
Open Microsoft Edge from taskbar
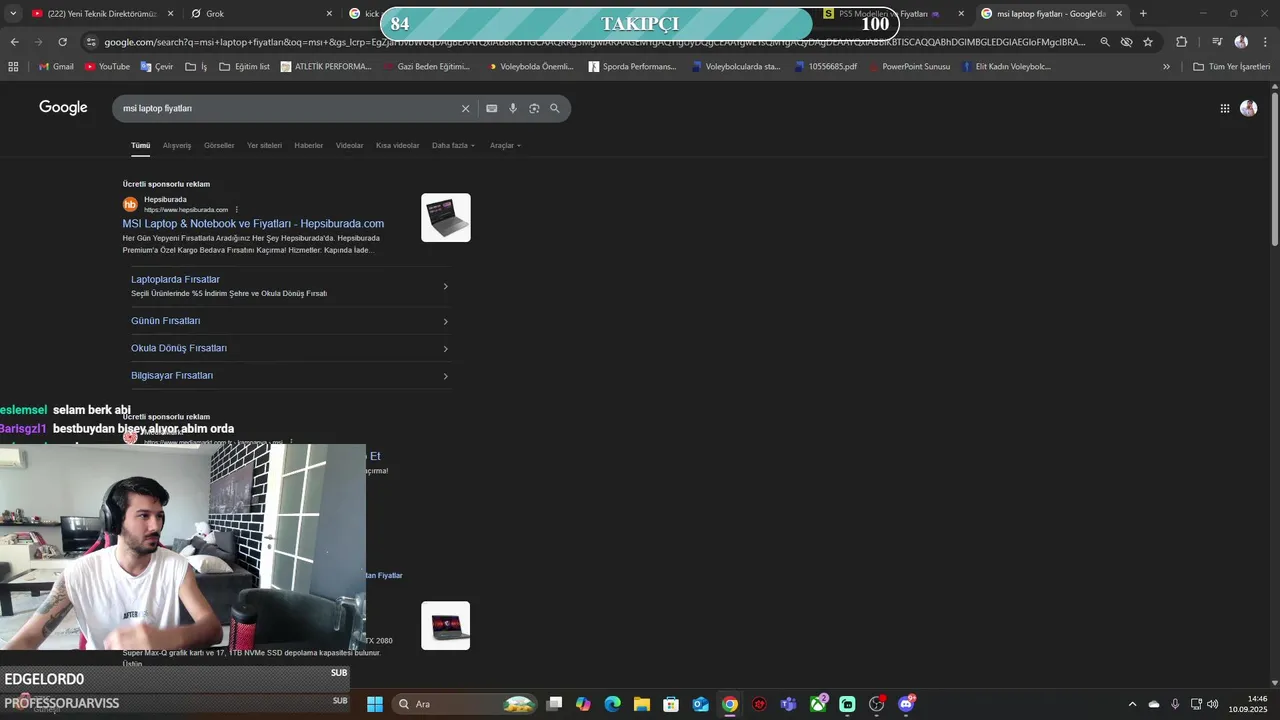pos(612,704)
